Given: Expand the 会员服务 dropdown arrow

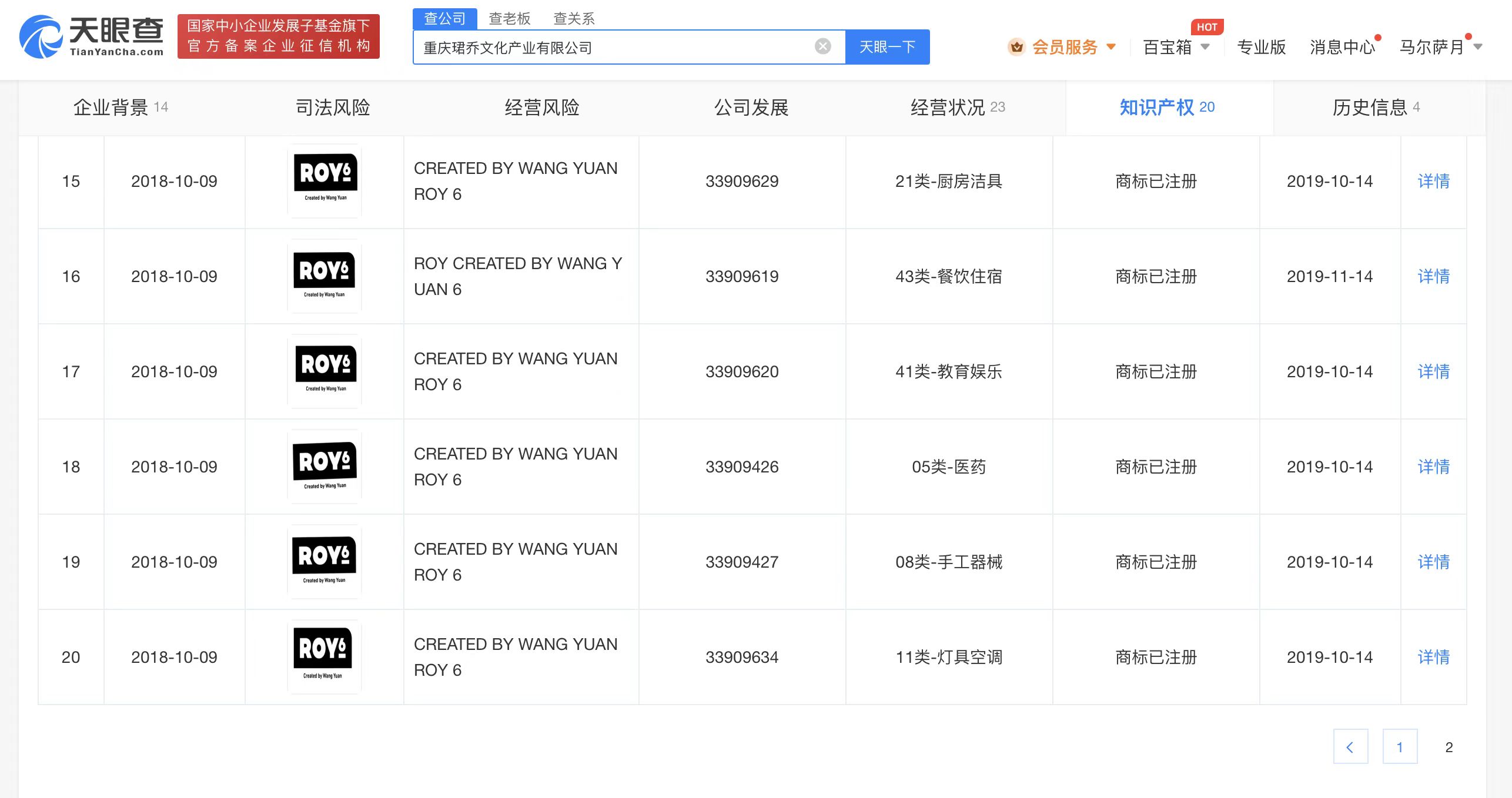Looking at the screenshot, I should coord(1111,46).
